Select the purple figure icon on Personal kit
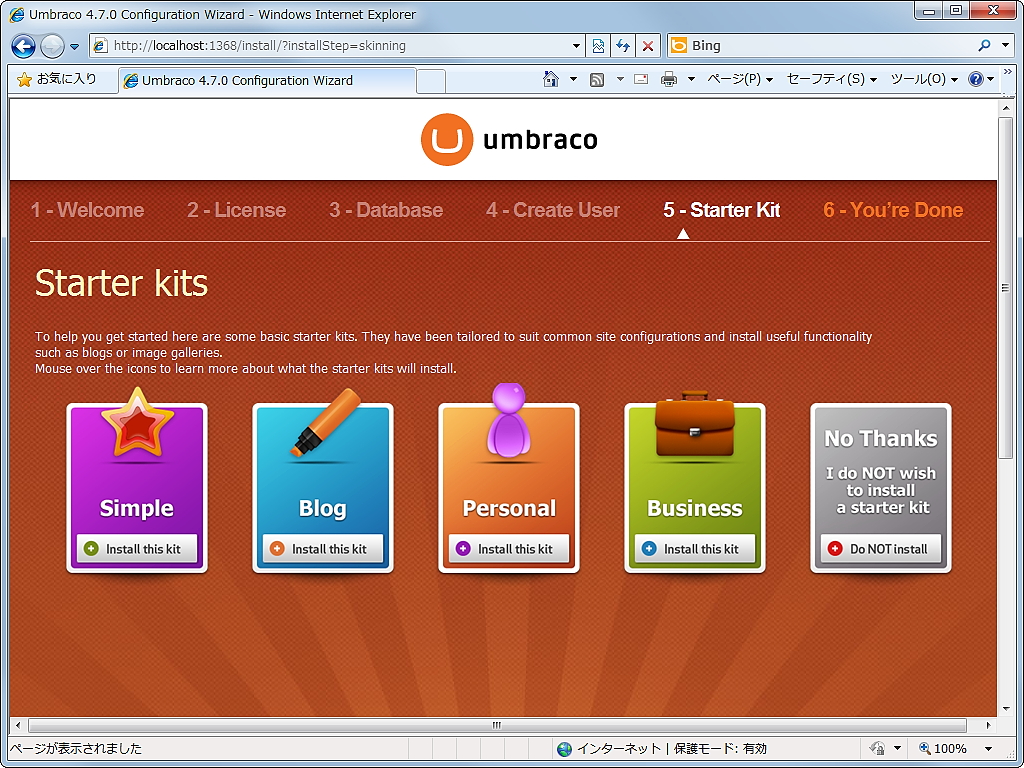Image resolution: width=1024 pixels, height=768 pixels. point(508,420)
